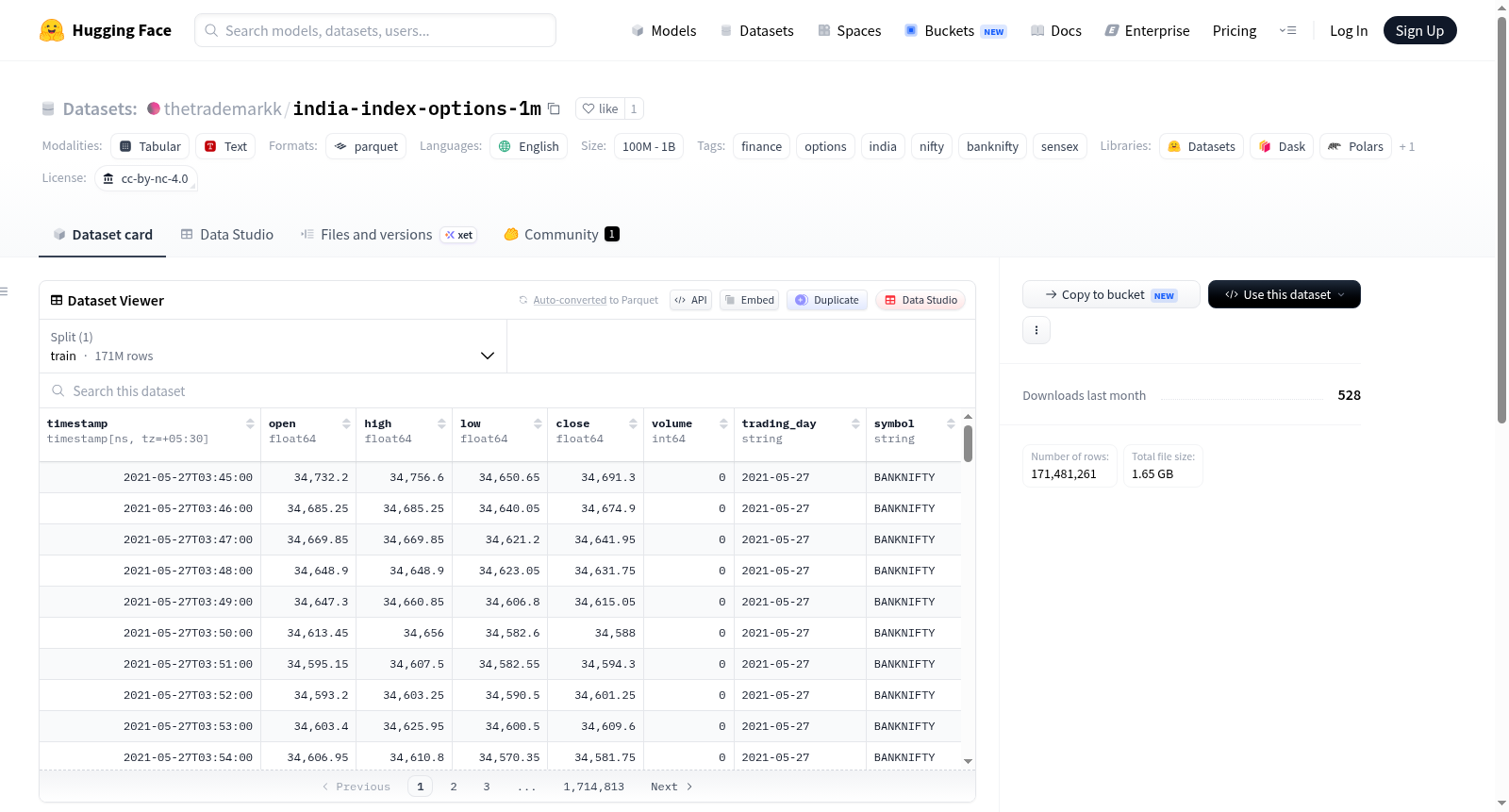Select the 100M - 1B size tag
The height and width of the screenshot is (812, 1509).
pos(649,146)
